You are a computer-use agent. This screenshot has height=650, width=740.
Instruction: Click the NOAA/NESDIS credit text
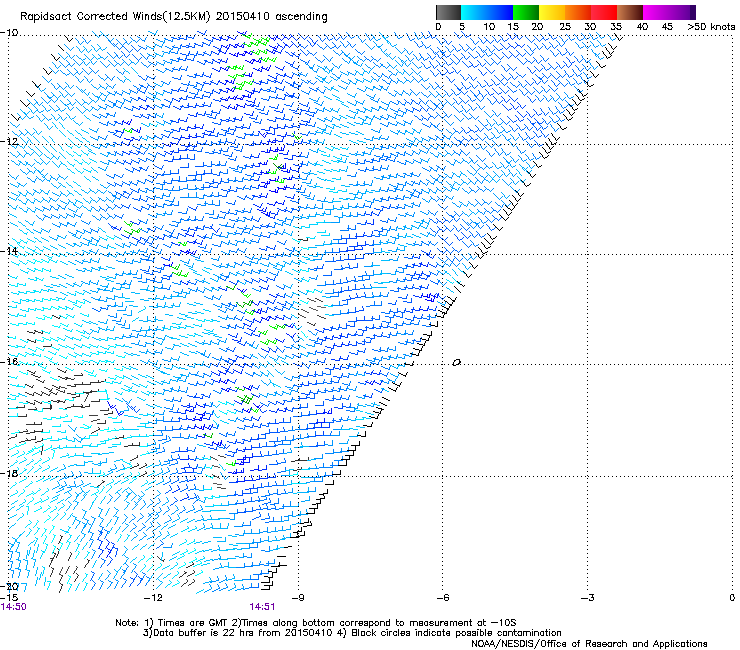[589, 644]
